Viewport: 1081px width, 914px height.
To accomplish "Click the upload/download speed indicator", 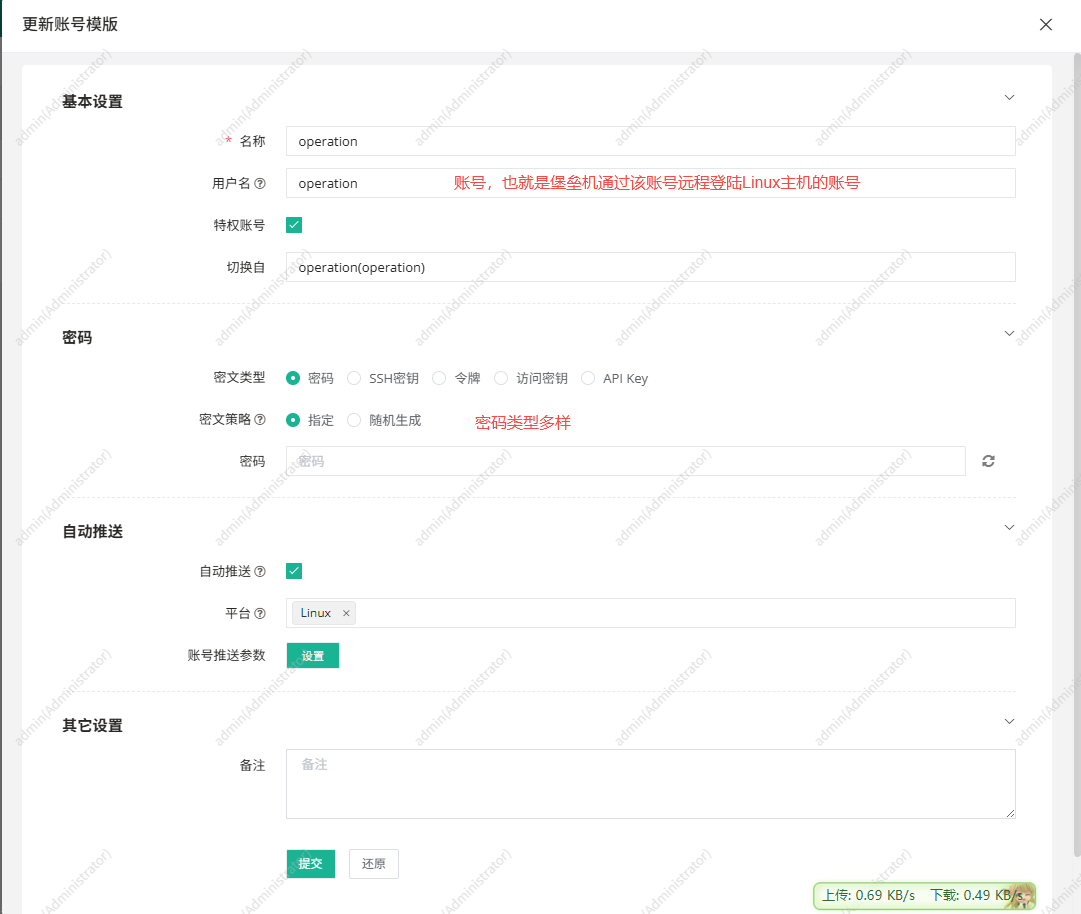I will [920, 896].
